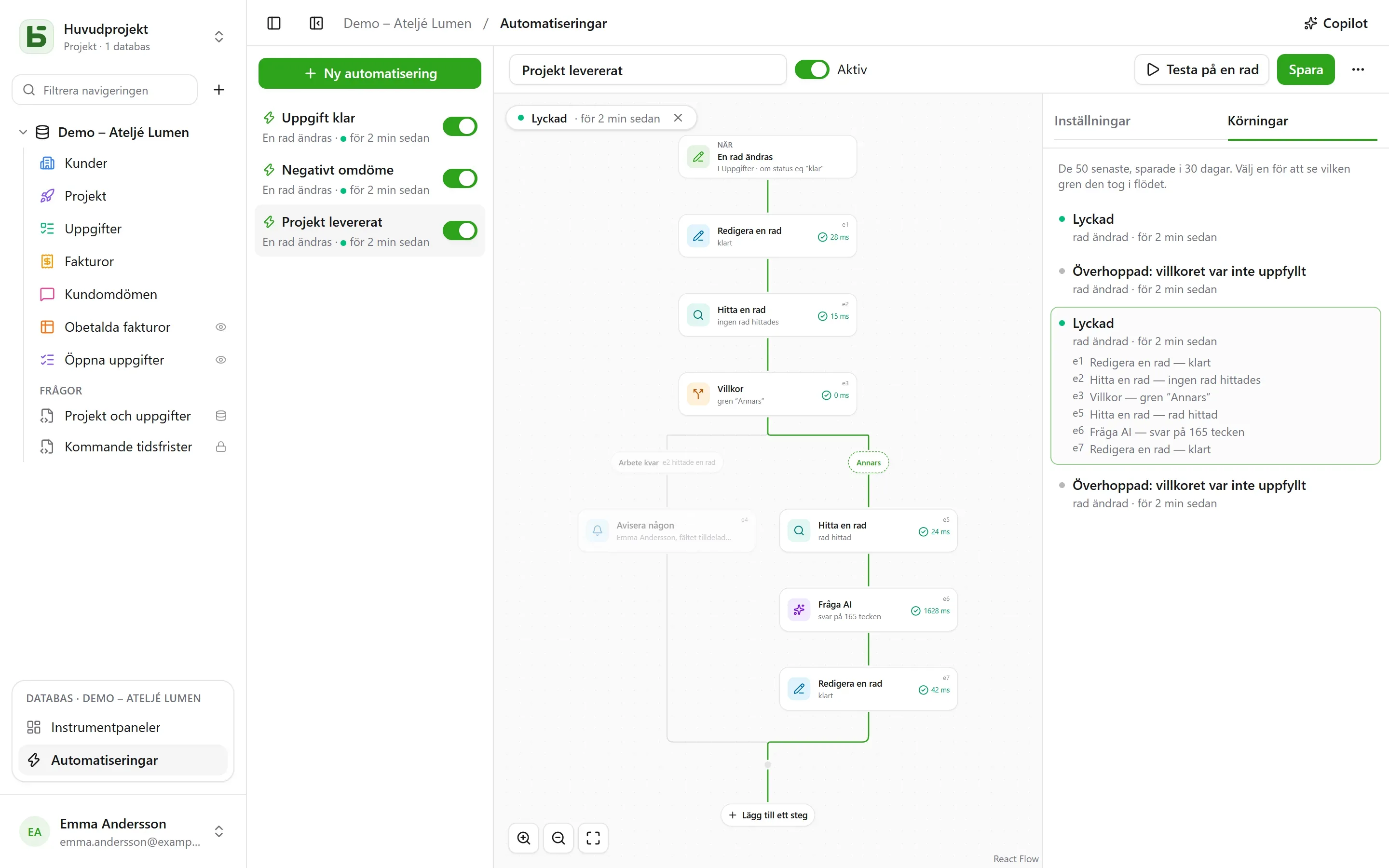Open Fakturor invoice icon item
This screenshot has height=868, width=1389.
pos(132,261)
